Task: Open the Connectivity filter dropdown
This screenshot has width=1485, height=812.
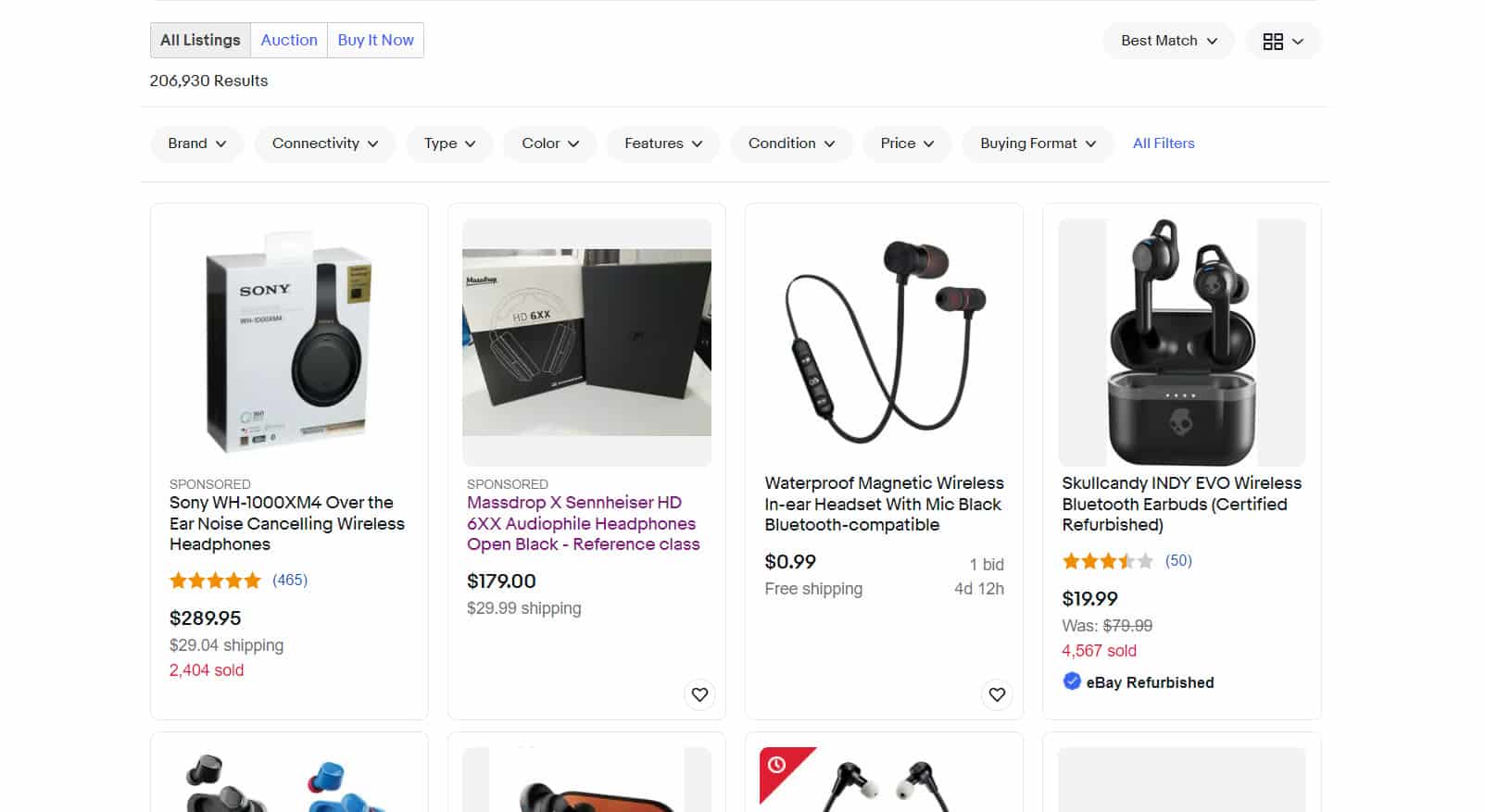Action: tap(324, 144)
